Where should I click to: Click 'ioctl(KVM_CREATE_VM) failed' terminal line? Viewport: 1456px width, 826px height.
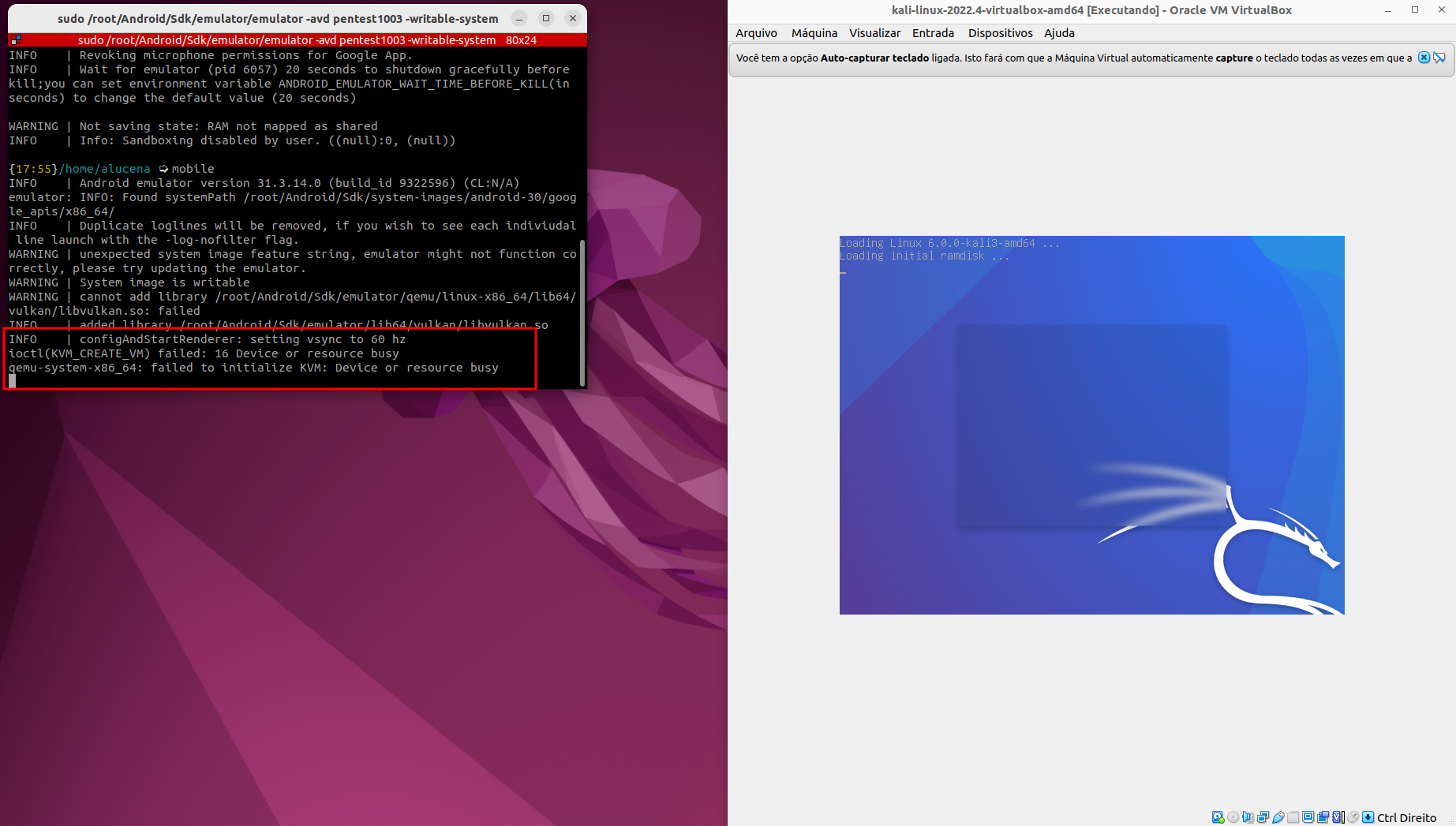pos(204,353)
